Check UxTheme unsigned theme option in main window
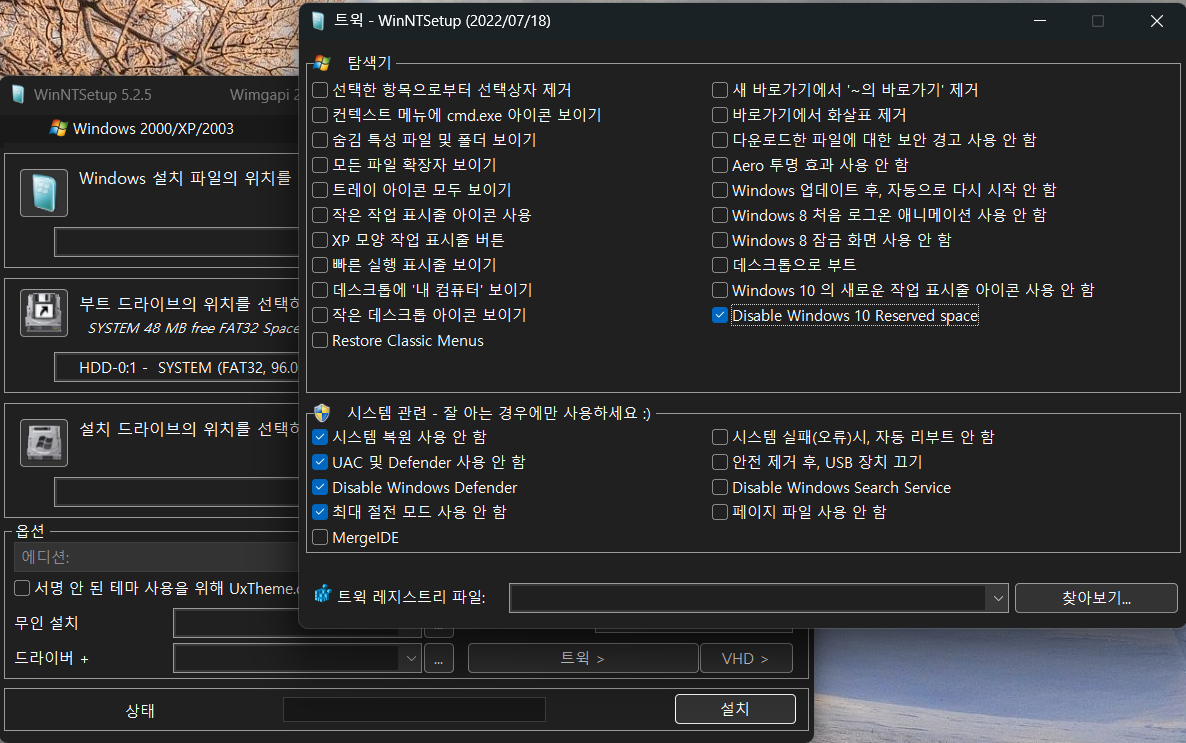This screenshot has width=1186, height=743. coord(22,588)
